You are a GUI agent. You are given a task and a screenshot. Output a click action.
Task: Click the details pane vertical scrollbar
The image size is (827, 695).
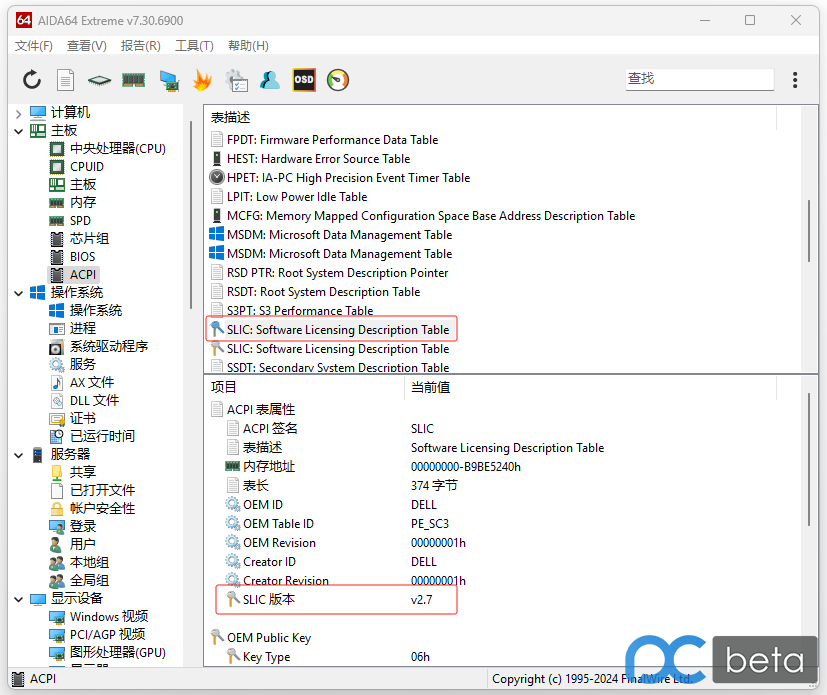coord(809,459)
